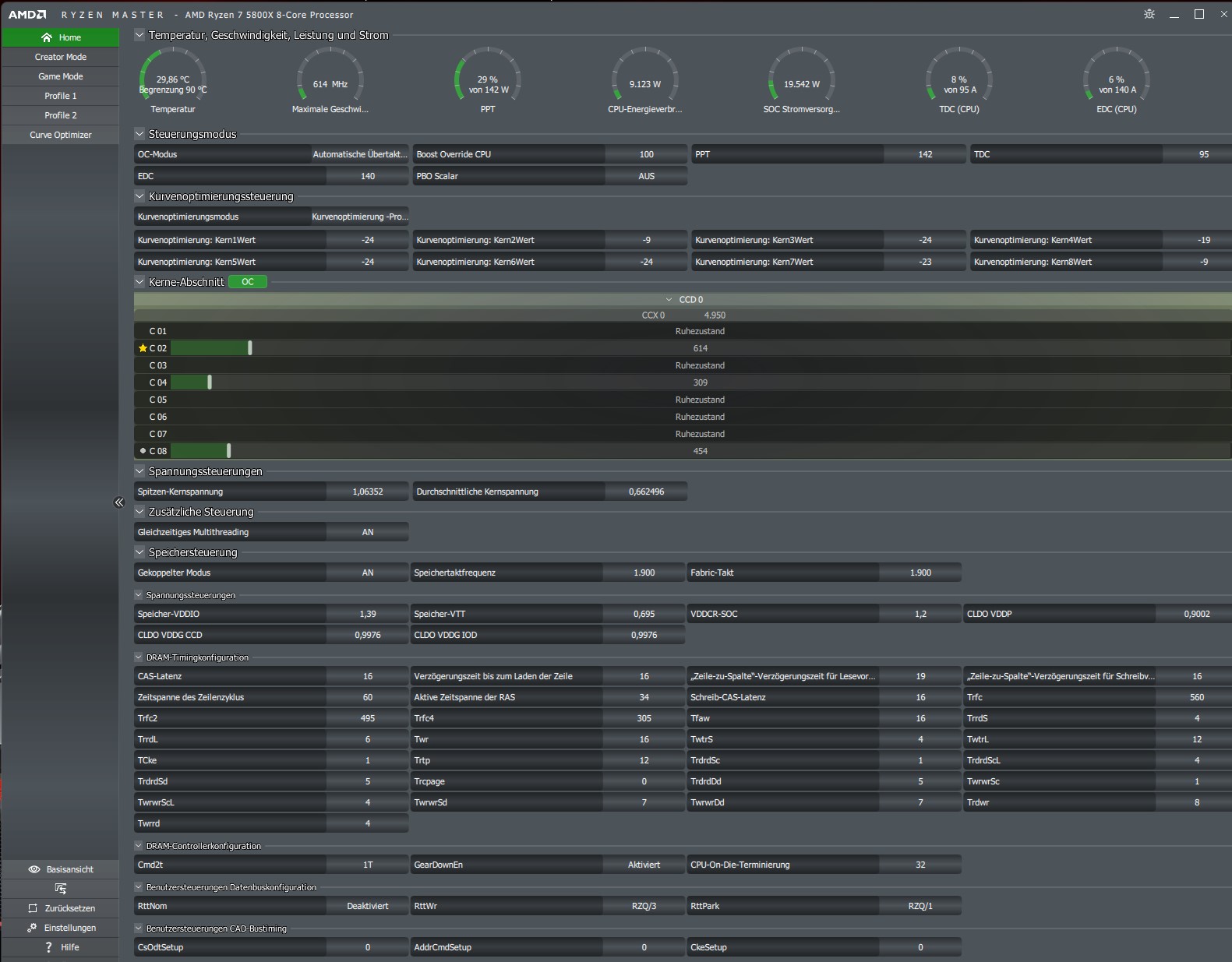Open the RttWr RZQ/3 dropdown
The height and width of the screenshot is (962, 1232).
(x=644, y=907)
